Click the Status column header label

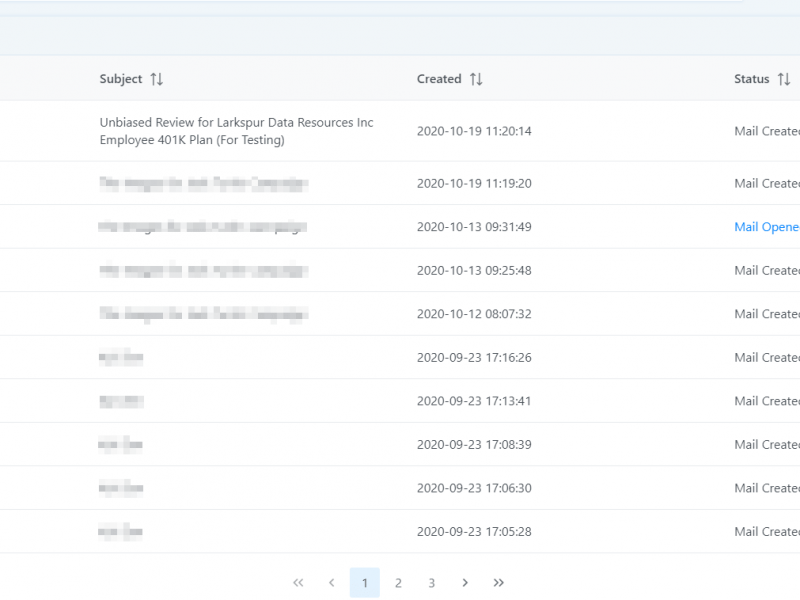tap(751, 79)
